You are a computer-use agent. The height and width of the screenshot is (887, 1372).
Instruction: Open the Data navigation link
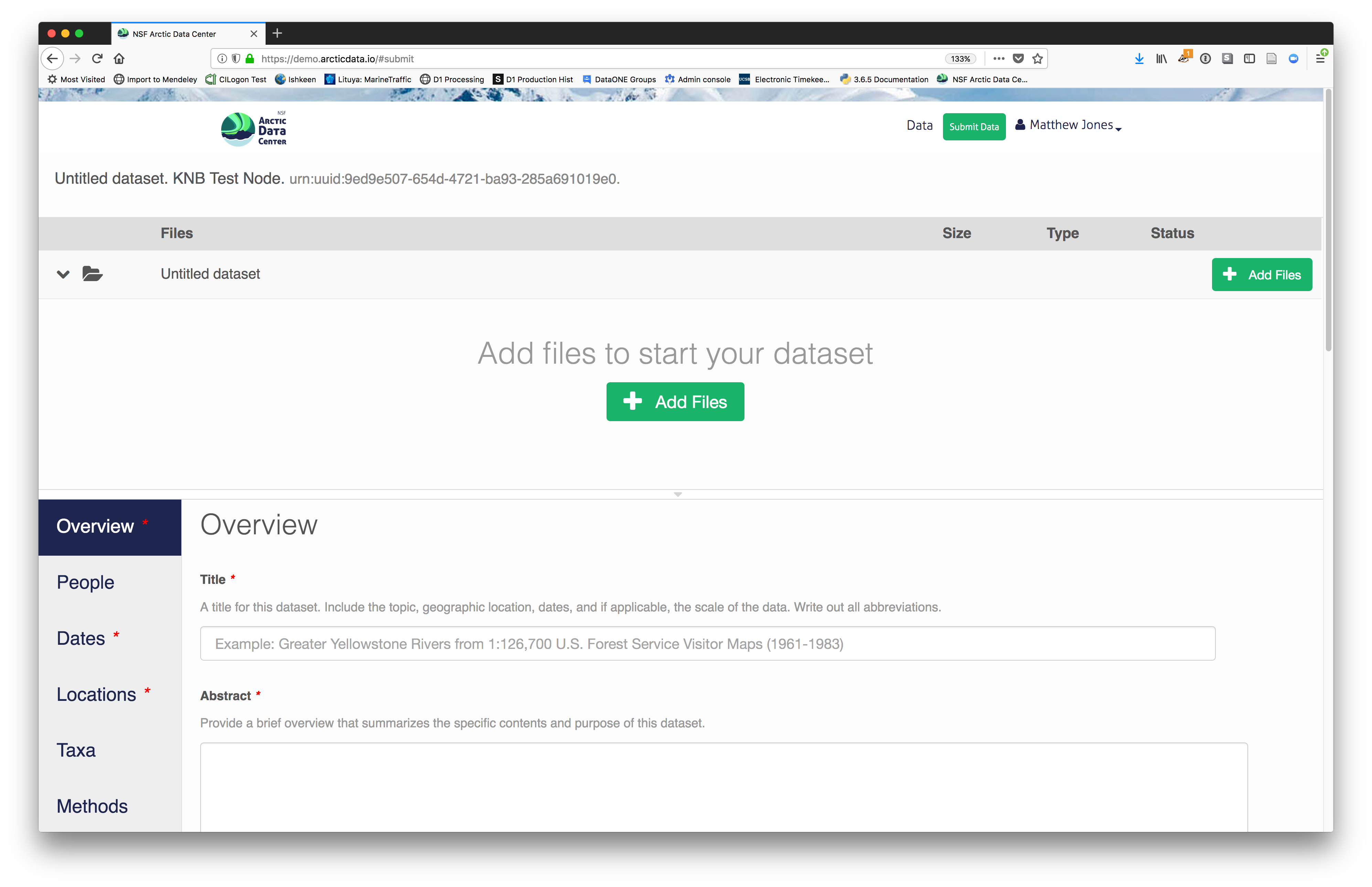(920, 125)
